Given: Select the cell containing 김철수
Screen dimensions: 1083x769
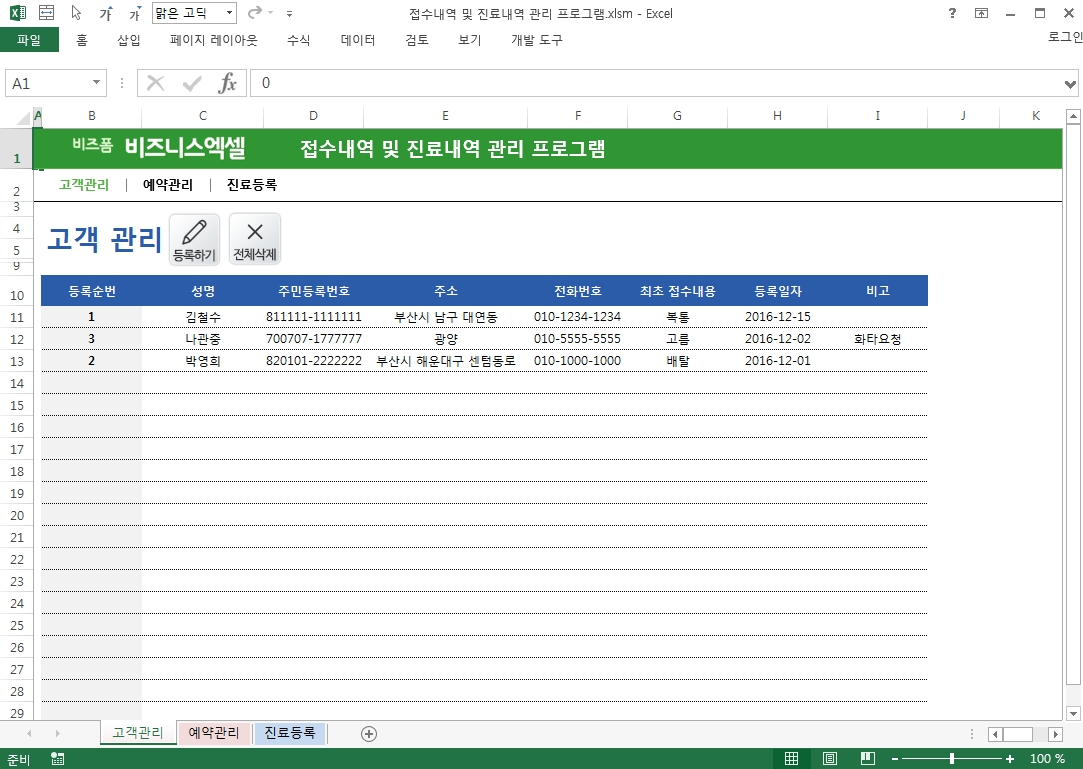Looking at the screenshot, I should point(203,317).
